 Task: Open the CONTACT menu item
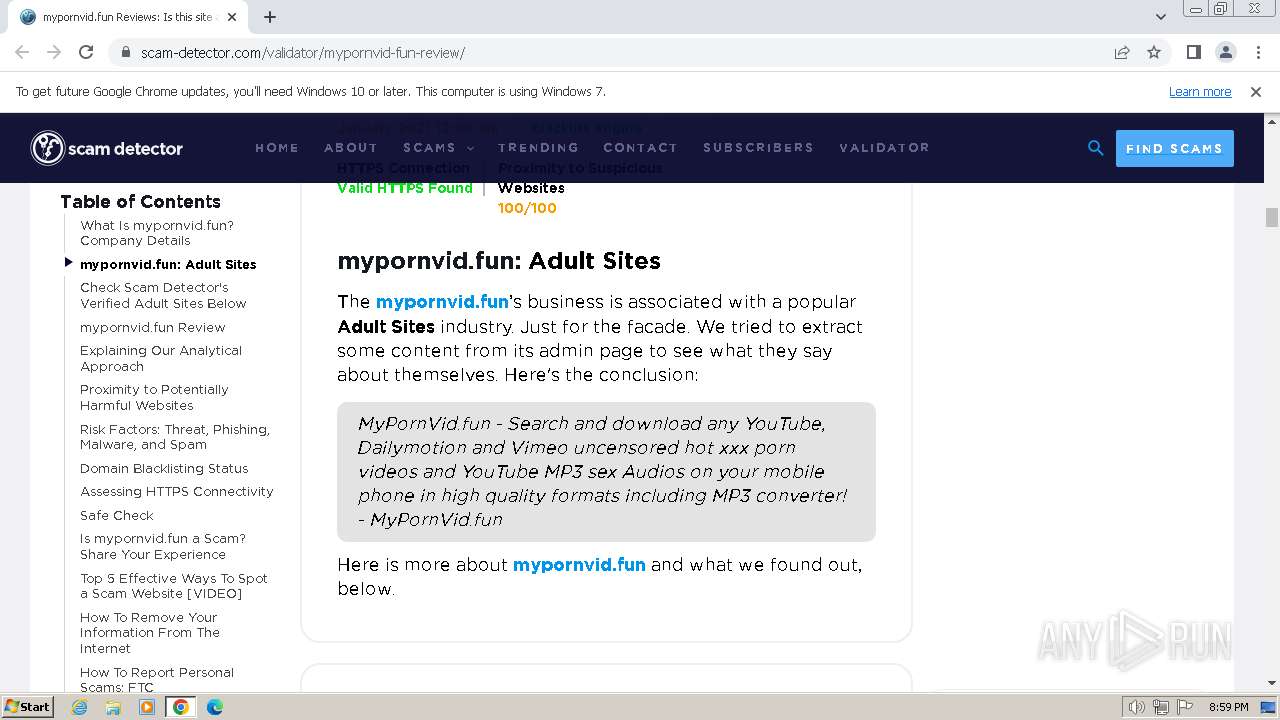click(x=640, y=147)
